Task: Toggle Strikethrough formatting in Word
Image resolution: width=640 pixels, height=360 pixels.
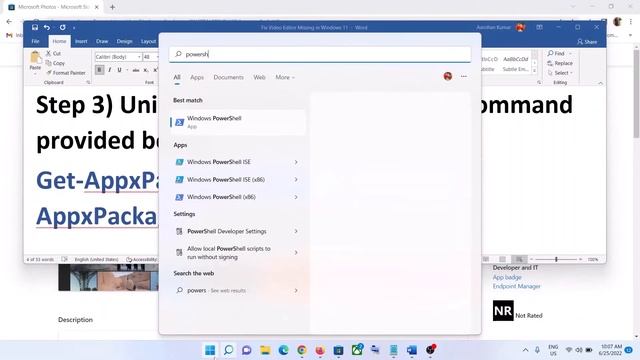Action: pos(136,70)
